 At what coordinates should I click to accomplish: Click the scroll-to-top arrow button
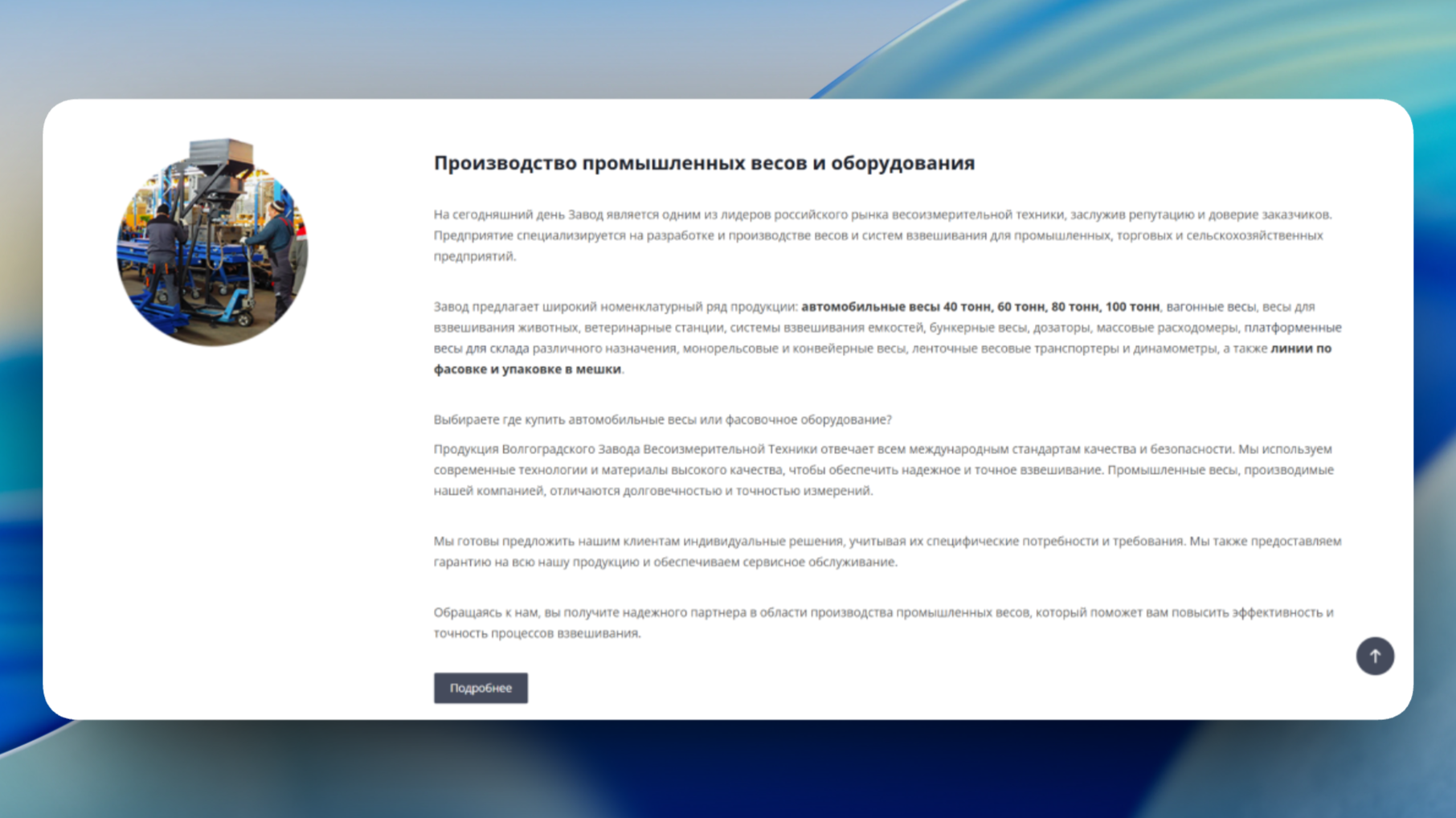[1375, 656]
